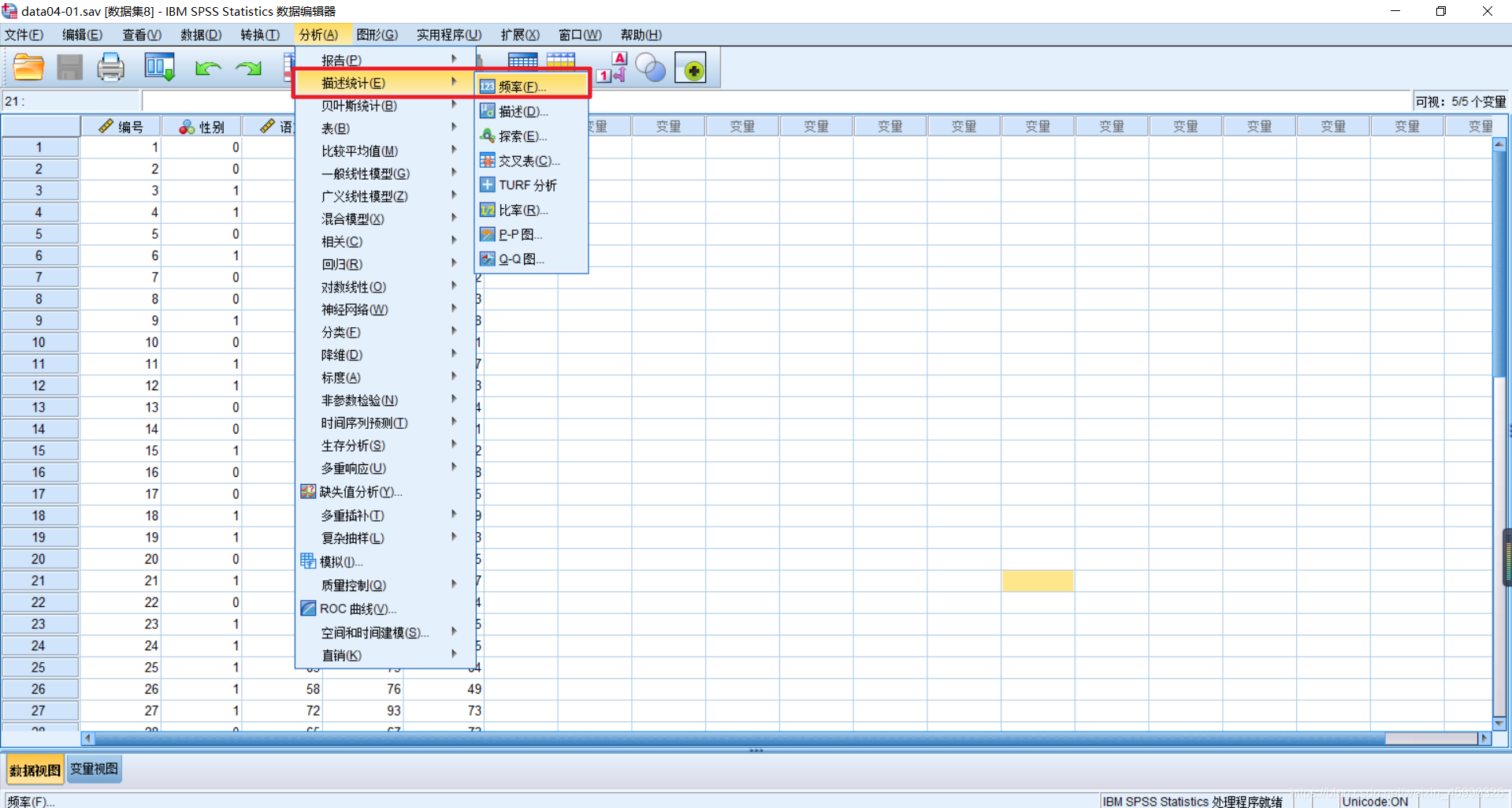Select the highlighted yellow cell in row 21
This screenshot has height=808, width=1512.
[x=1038, y=580]
